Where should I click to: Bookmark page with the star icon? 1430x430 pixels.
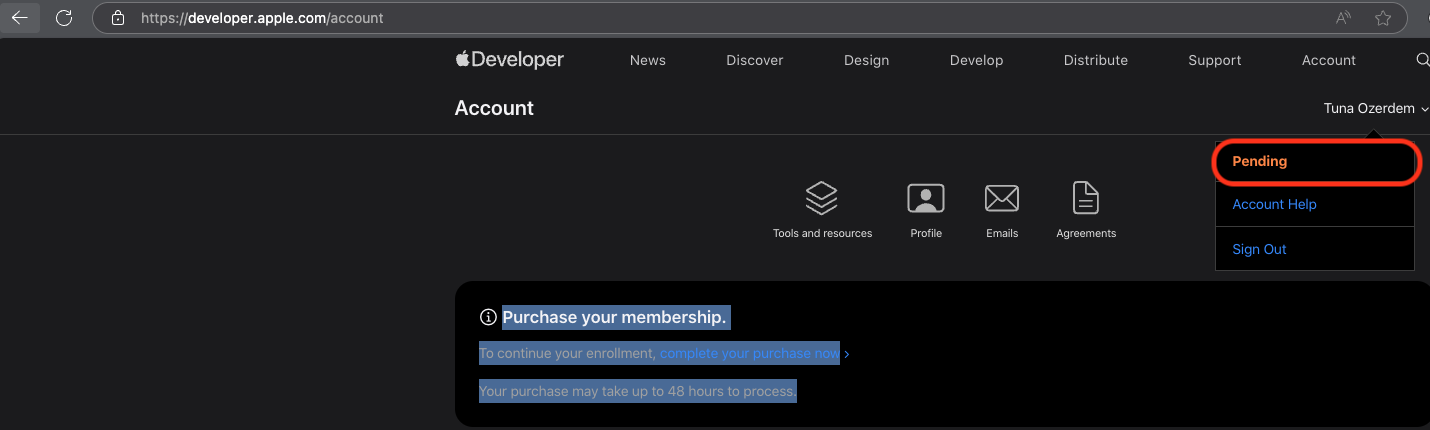(x=1383, y=18)
